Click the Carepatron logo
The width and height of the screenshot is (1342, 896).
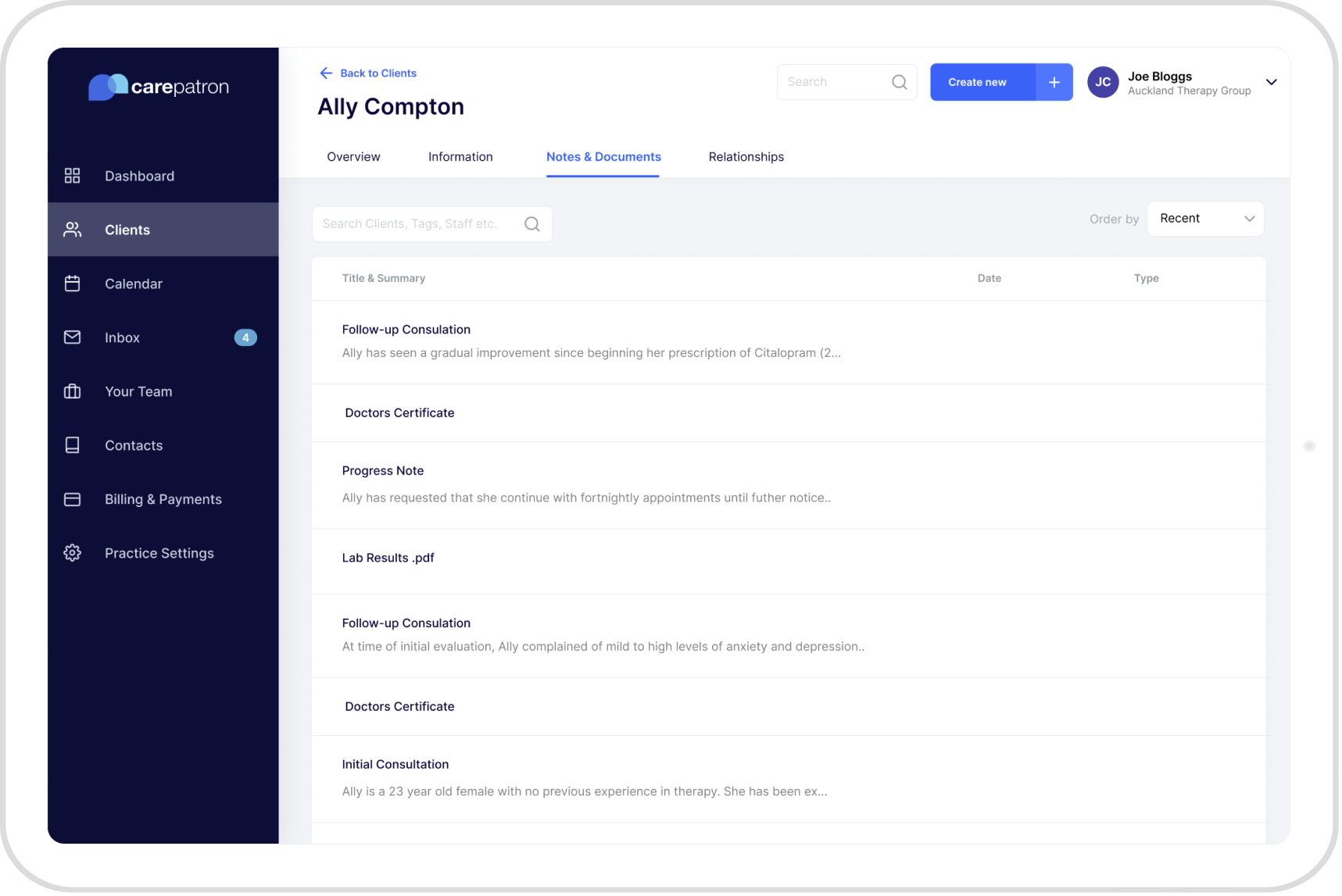pos(159,87)
